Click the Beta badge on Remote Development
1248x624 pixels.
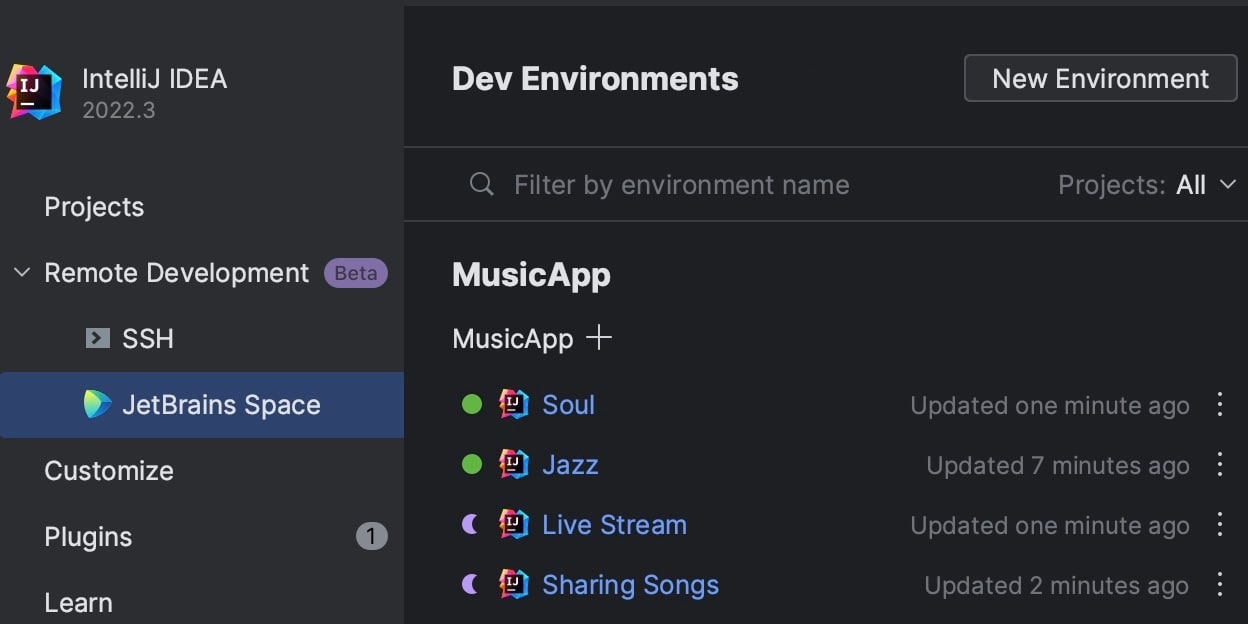tap(355, 273)
